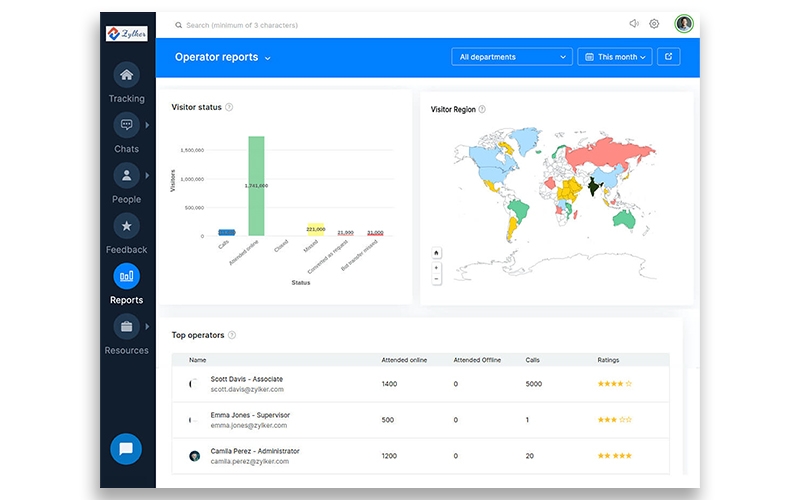This screenshot has width=800, height=500.
Task: Click the Zylker logo
Action: (127, 34)
